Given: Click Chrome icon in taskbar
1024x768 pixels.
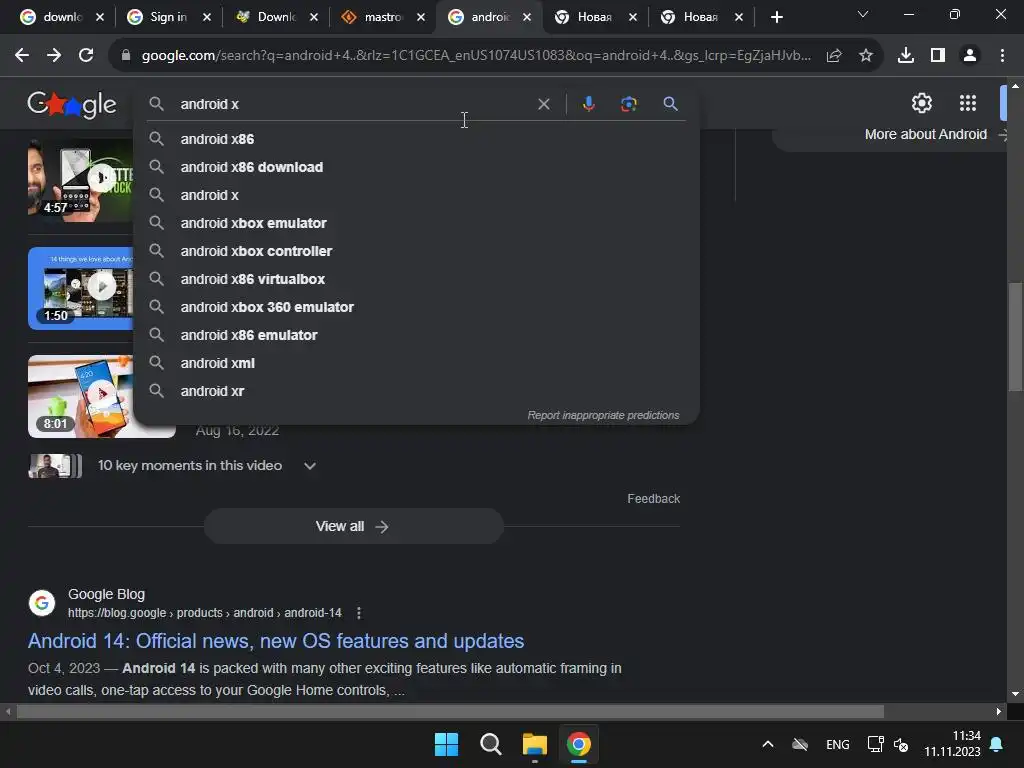Looking at the screenshot, I should click(x=579, y=744).
